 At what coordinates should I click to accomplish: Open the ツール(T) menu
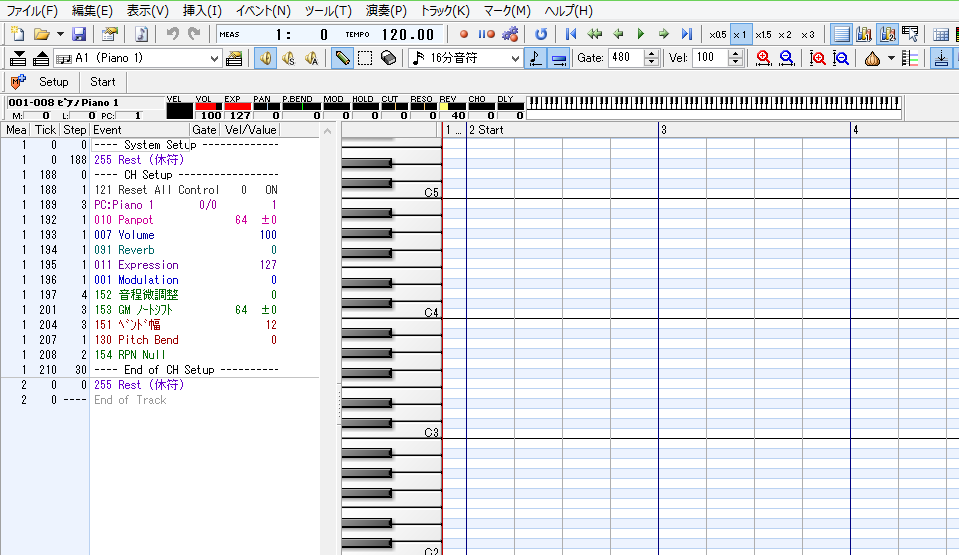(329, 11)
